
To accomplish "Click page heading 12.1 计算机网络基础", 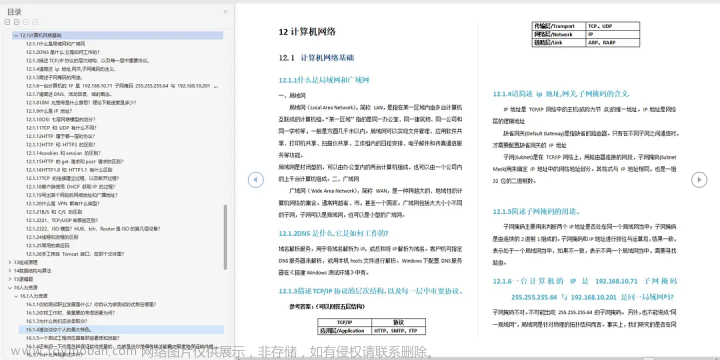I will point(316,58).
